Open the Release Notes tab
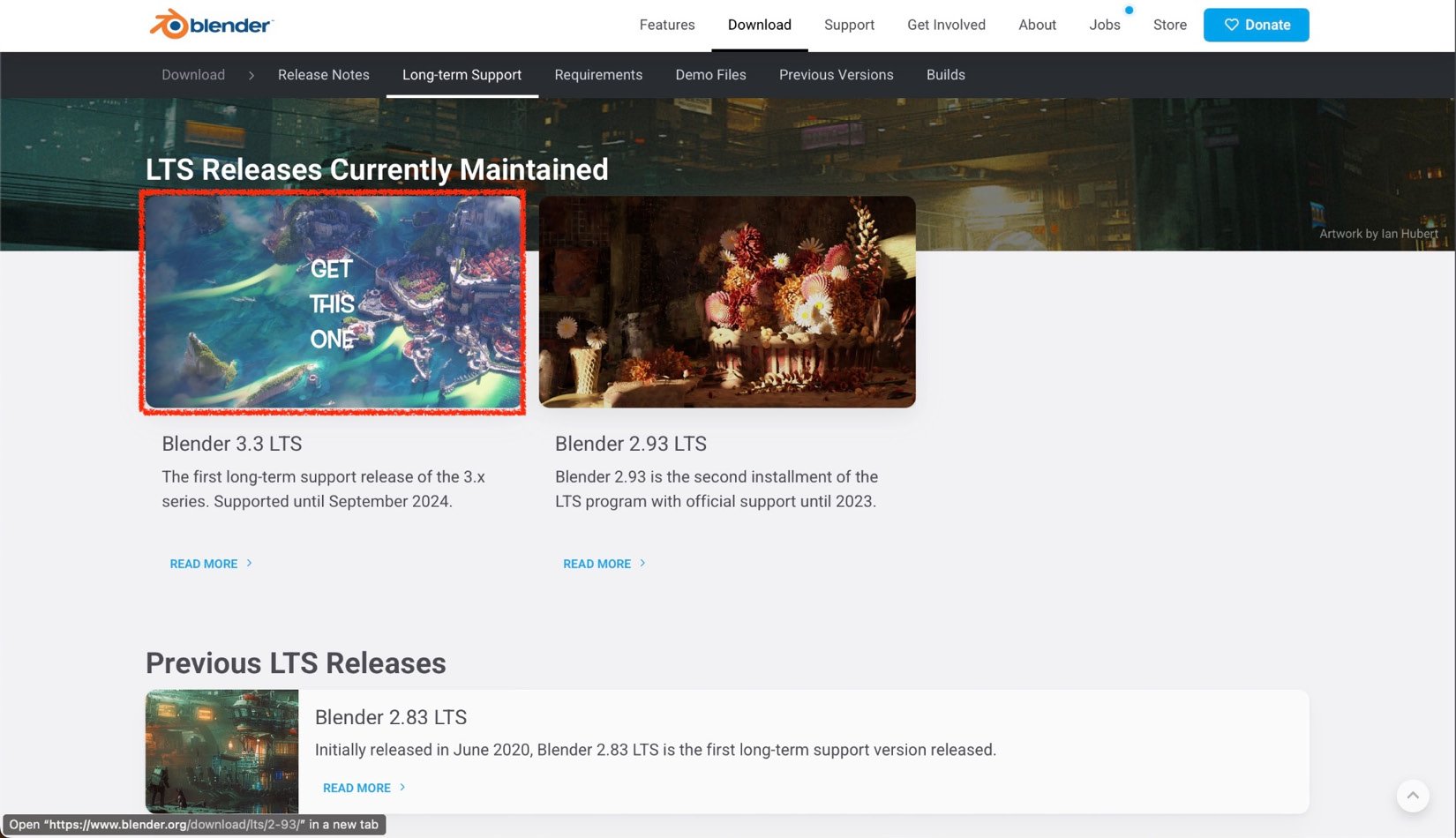This screenshot has height=838, width=1456. point(324,75)
